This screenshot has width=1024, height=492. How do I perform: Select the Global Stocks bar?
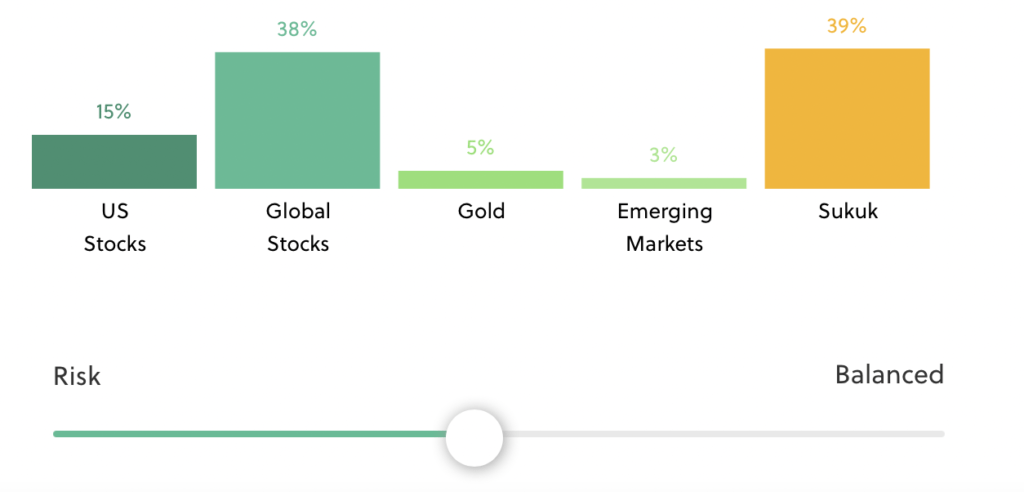(297, 120)
